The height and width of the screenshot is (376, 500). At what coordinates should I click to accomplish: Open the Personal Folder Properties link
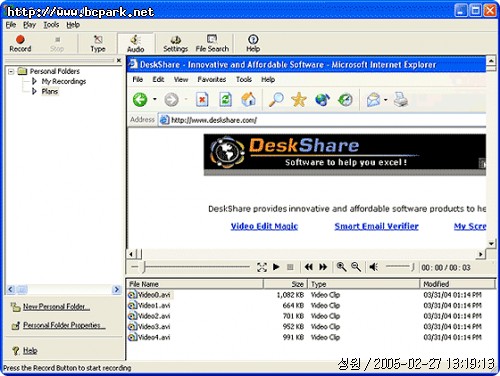click(x=64, y=325)
